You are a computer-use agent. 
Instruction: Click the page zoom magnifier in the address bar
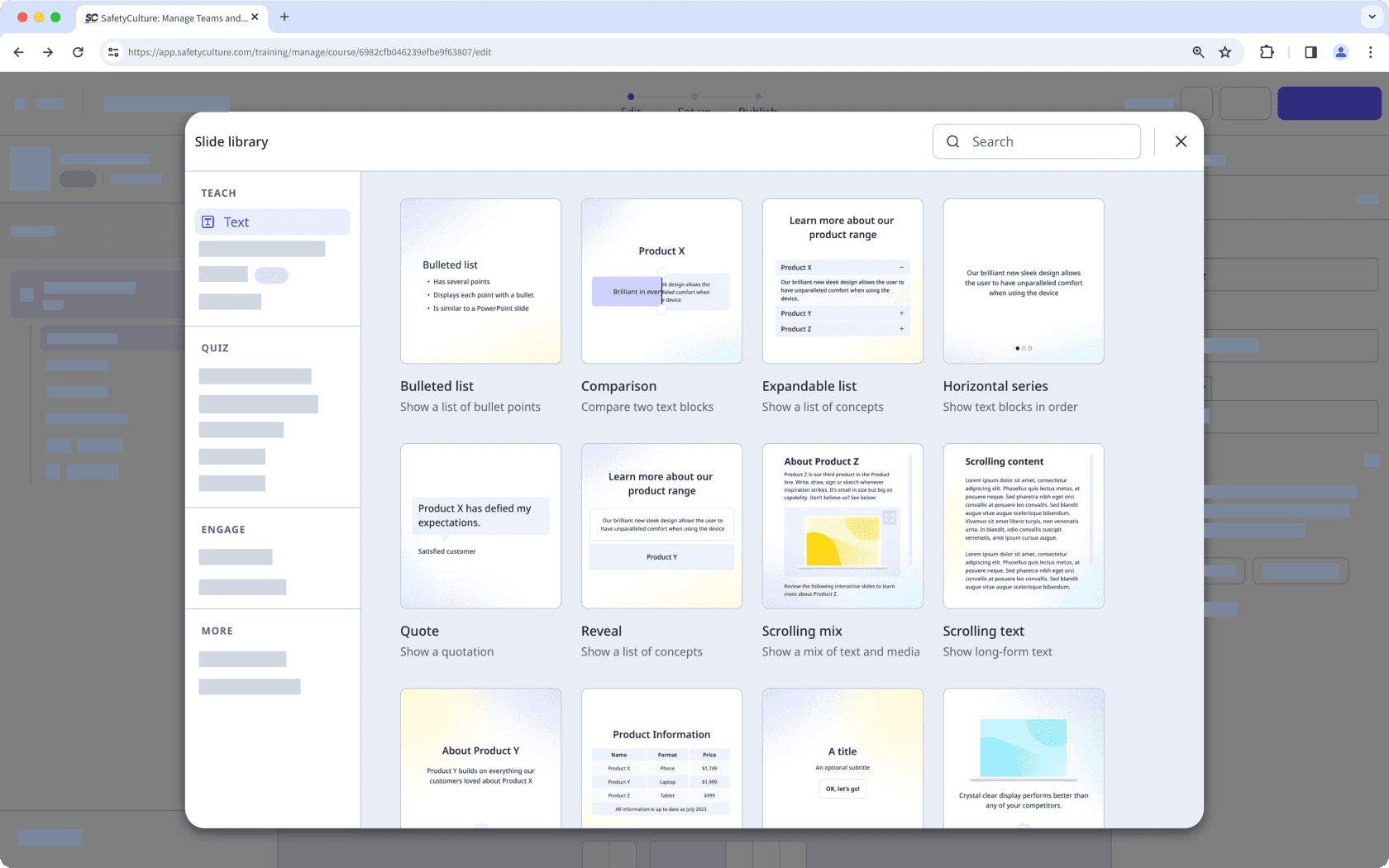(1198, 51)
